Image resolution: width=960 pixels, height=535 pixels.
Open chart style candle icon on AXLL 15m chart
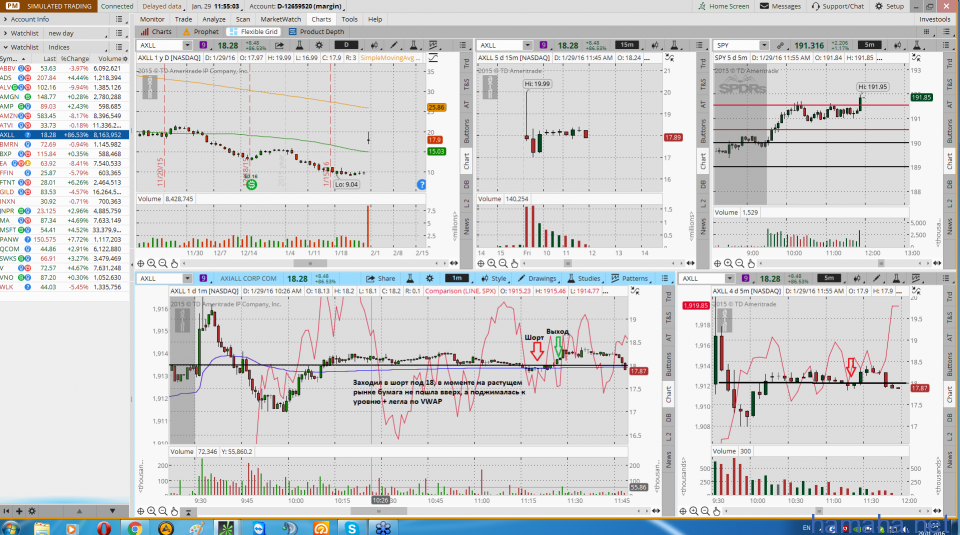(x=655, y=45)
